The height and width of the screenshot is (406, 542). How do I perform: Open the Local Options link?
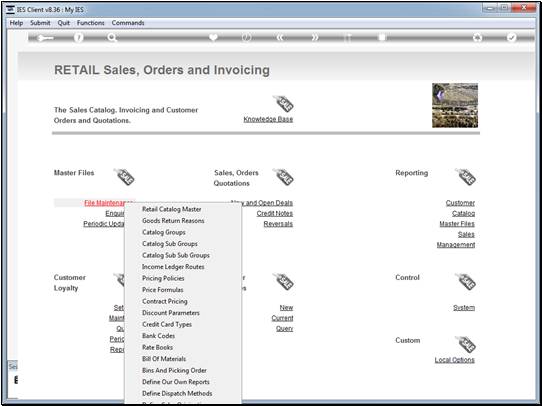(x=455, y=360)
